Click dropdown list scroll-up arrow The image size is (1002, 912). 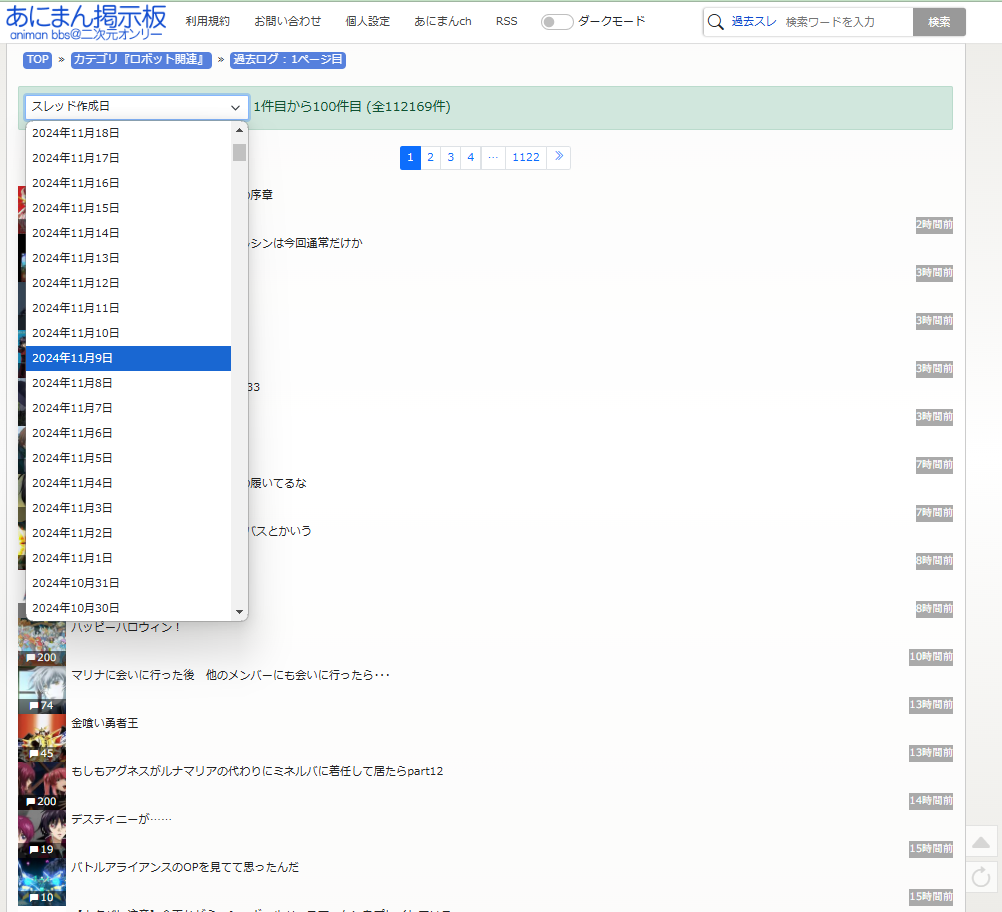239,131
